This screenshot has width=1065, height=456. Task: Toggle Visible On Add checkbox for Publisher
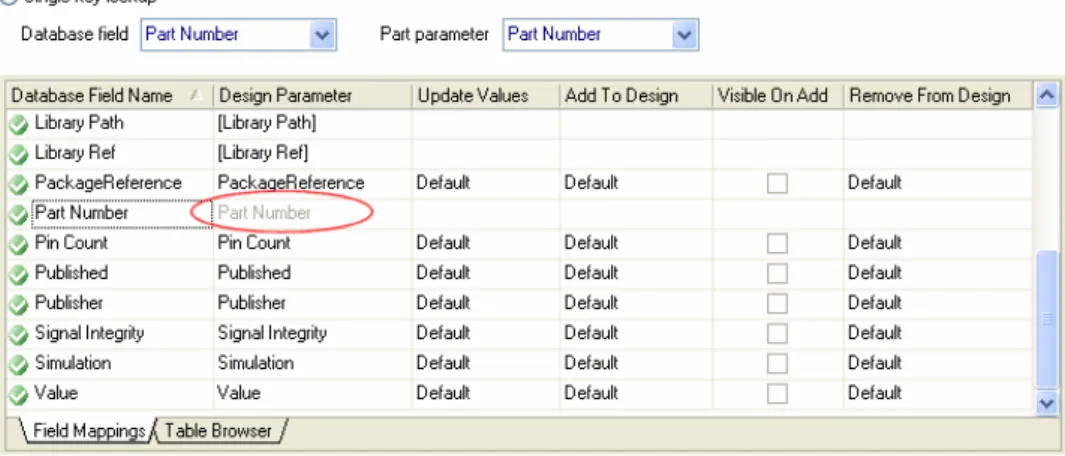(x=777, y=303)
